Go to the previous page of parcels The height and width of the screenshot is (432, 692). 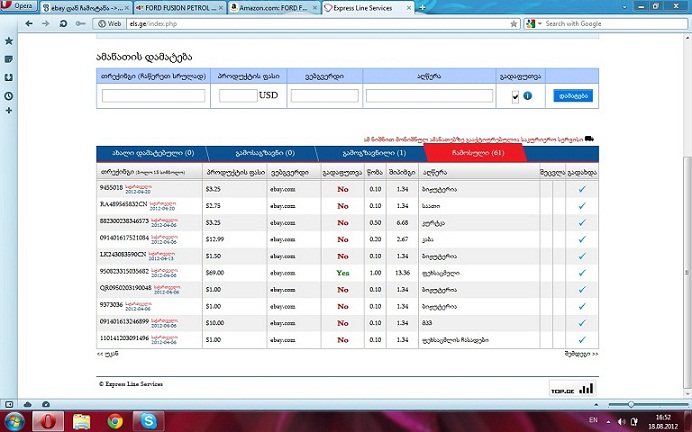[107, 353]
